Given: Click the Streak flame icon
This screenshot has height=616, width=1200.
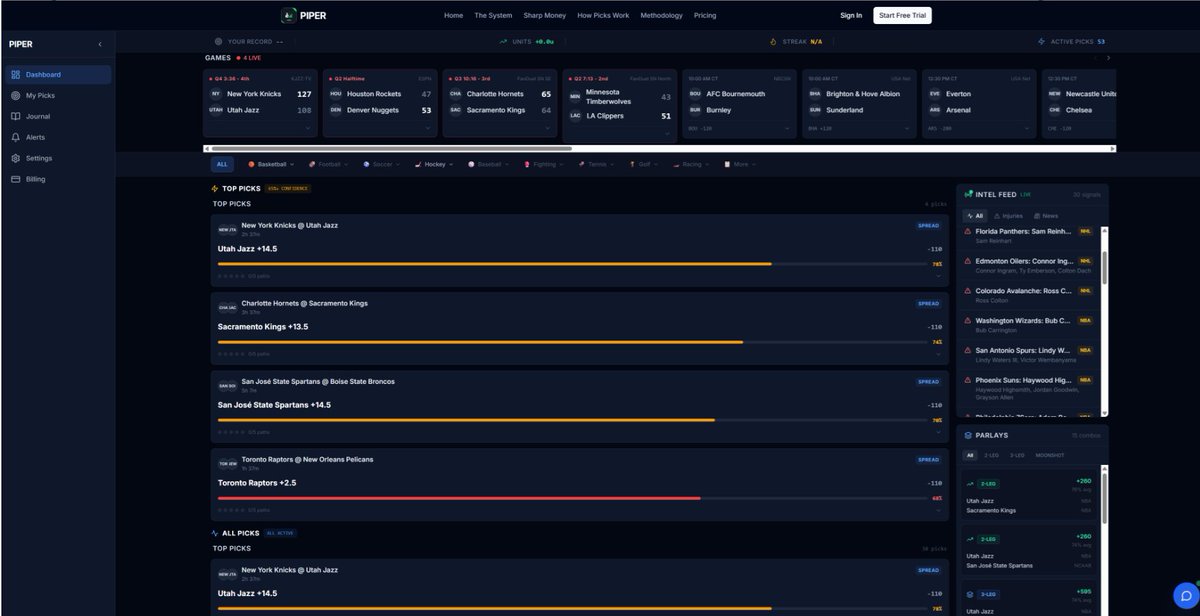Looking at the screenshot, I should (x=773, y=42).
